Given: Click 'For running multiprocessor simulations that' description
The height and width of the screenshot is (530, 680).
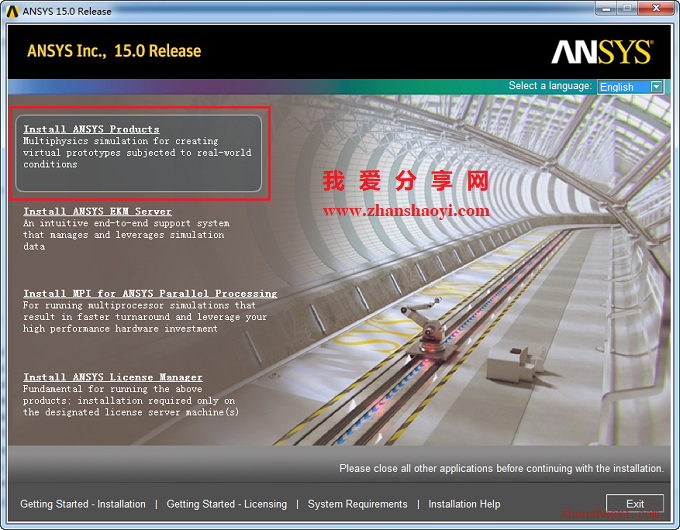Looking at the screenshot, I should click(139, 305).
